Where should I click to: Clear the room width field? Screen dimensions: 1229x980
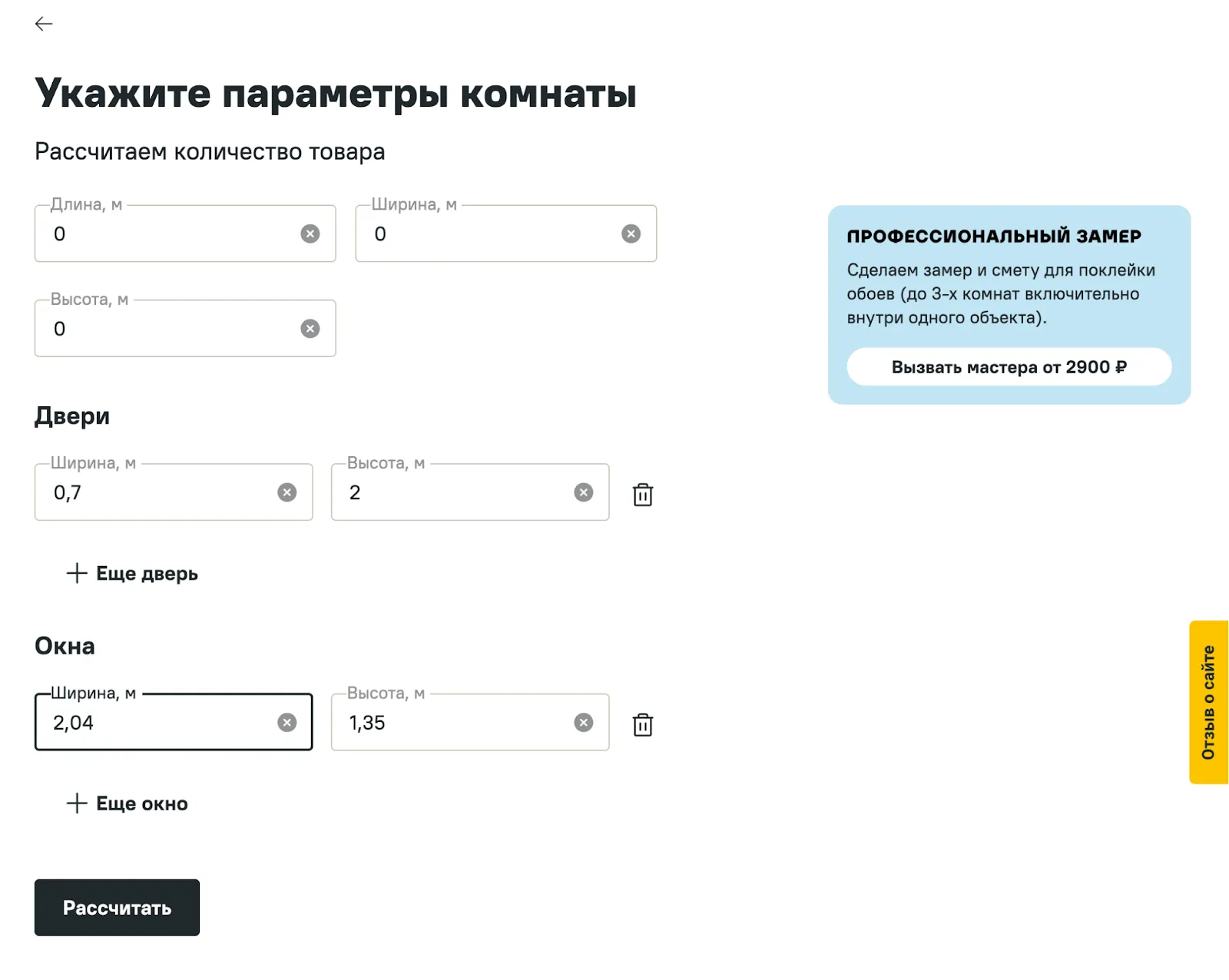click(631, 233)
